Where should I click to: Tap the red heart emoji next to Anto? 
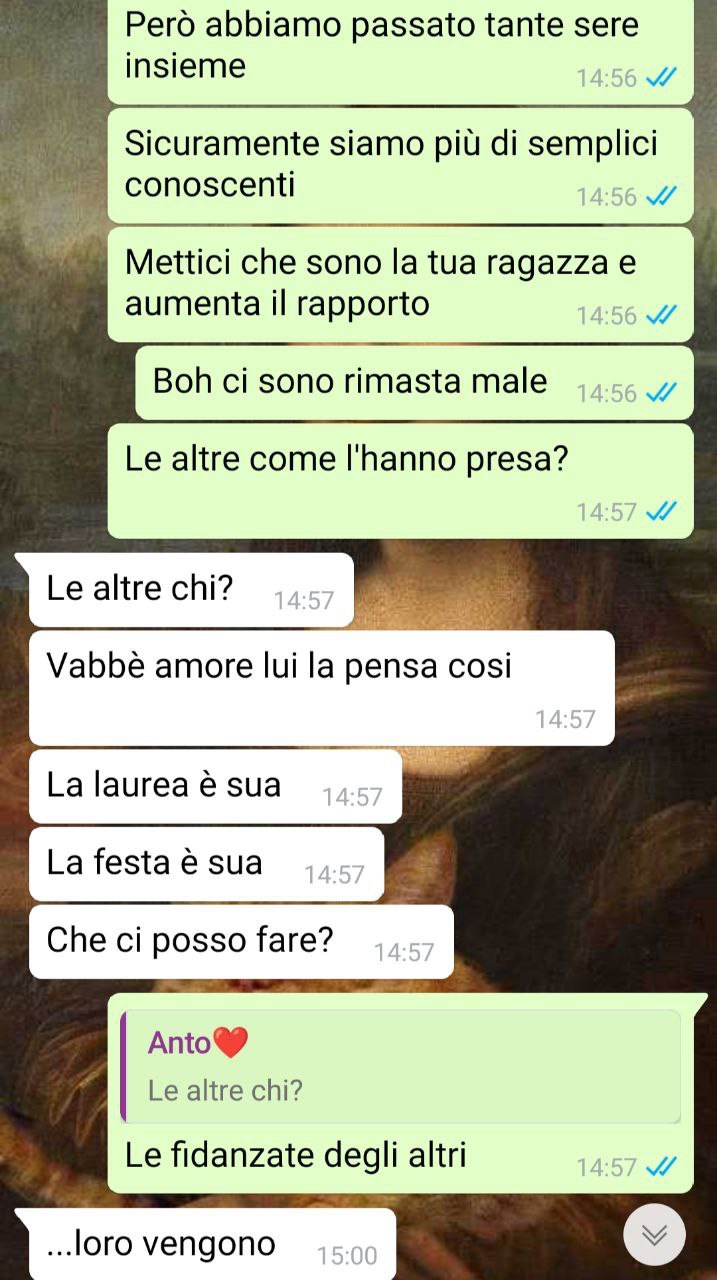pos(231,1044)
